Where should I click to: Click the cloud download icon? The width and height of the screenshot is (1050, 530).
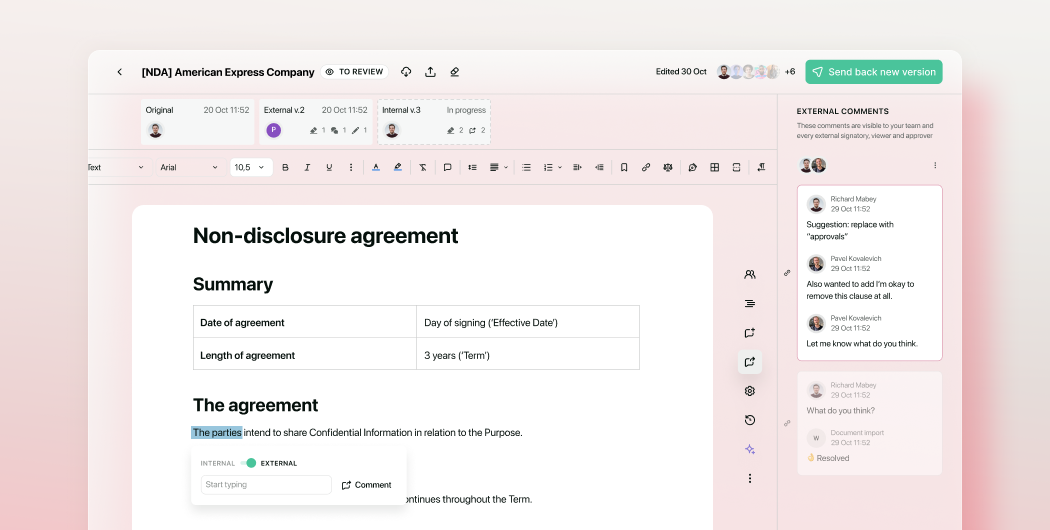coord(406,72)
